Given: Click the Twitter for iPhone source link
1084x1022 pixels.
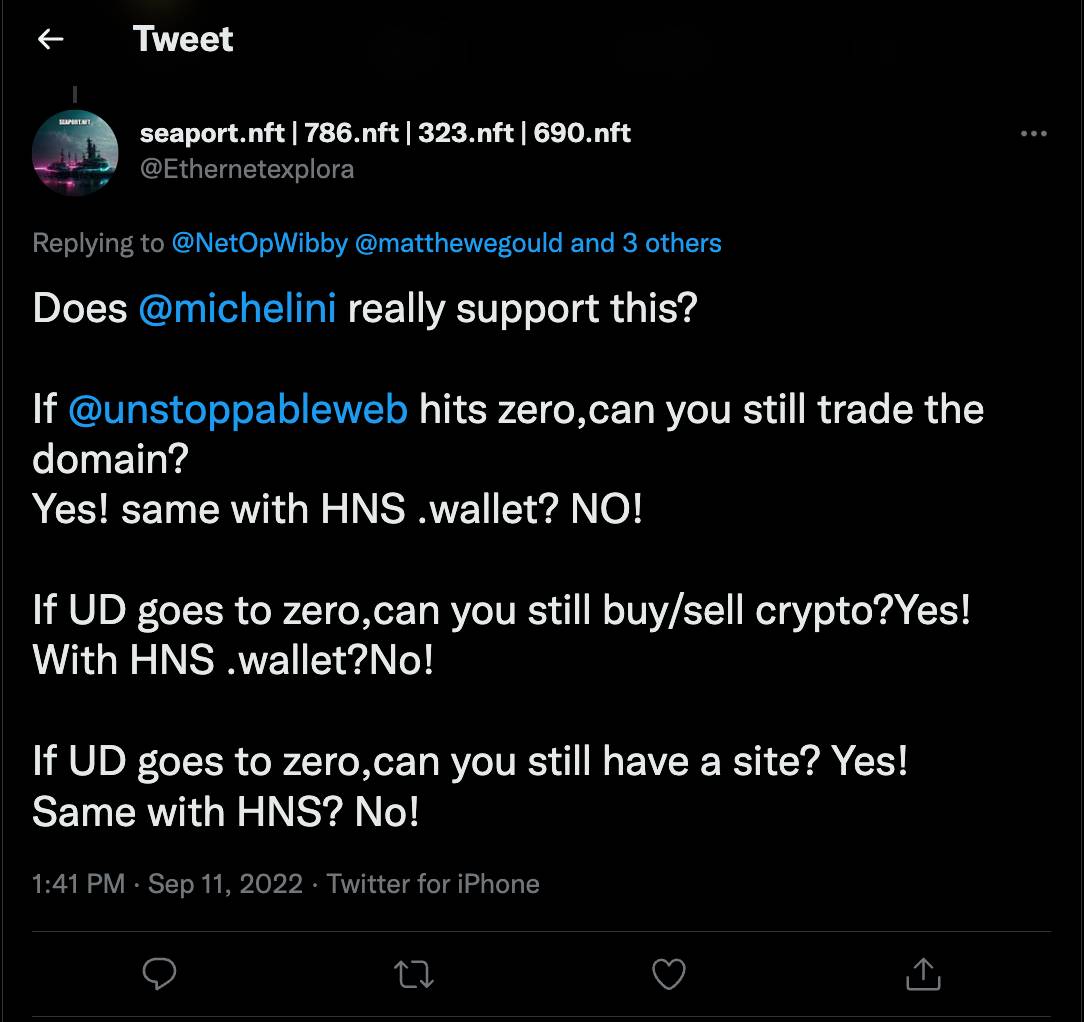Looking at the screenshot, I should pos(433,884).
